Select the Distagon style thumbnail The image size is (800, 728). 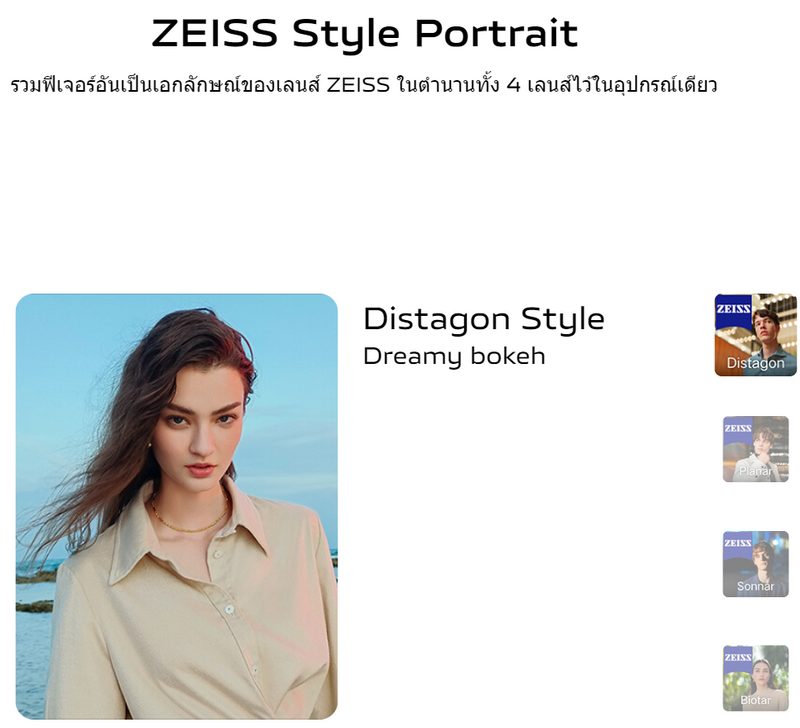755,335
